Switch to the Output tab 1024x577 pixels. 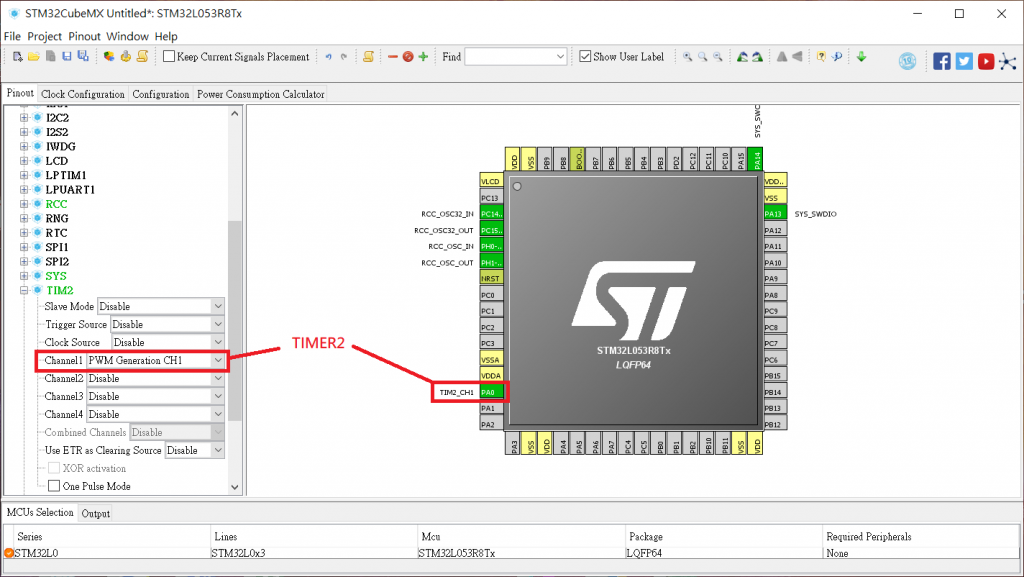coord(95,513)
